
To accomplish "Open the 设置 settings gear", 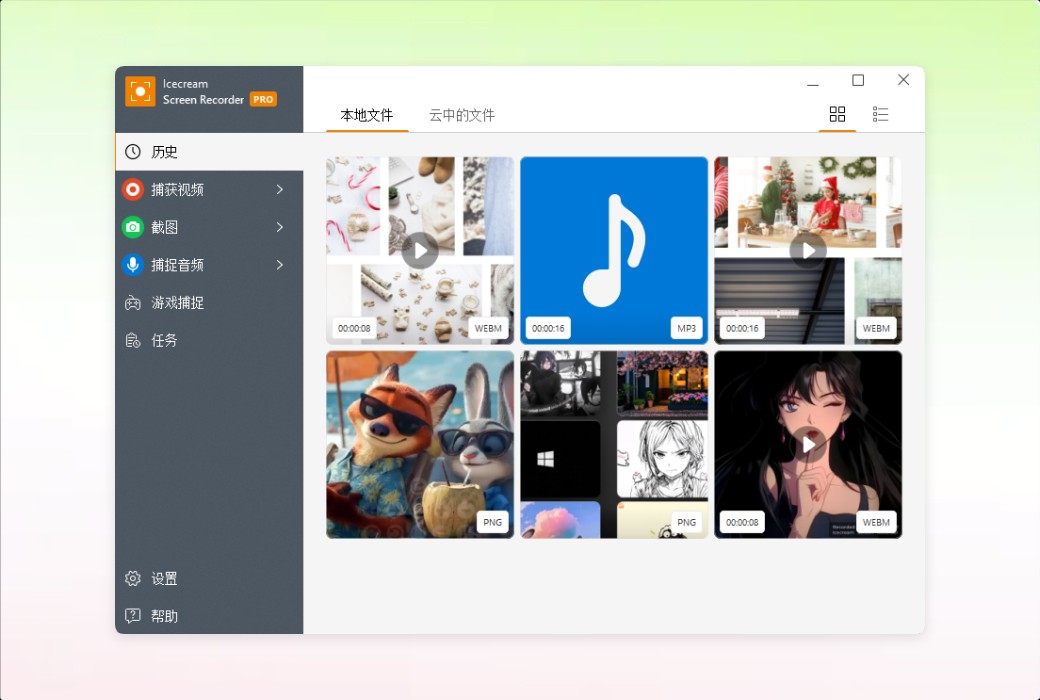I will (133, 578).
